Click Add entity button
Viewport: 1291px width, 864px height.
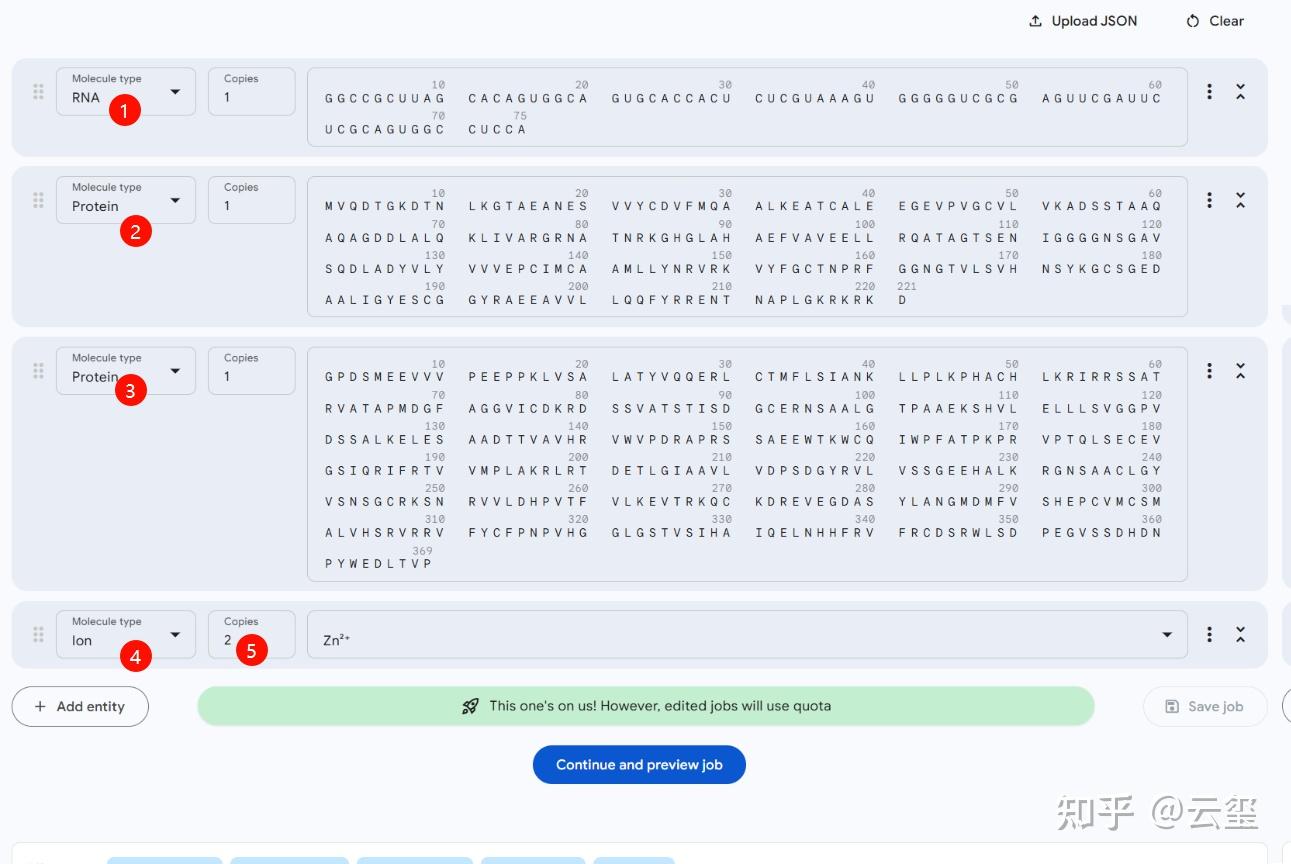pyautogui.click(x=80, y=706)
